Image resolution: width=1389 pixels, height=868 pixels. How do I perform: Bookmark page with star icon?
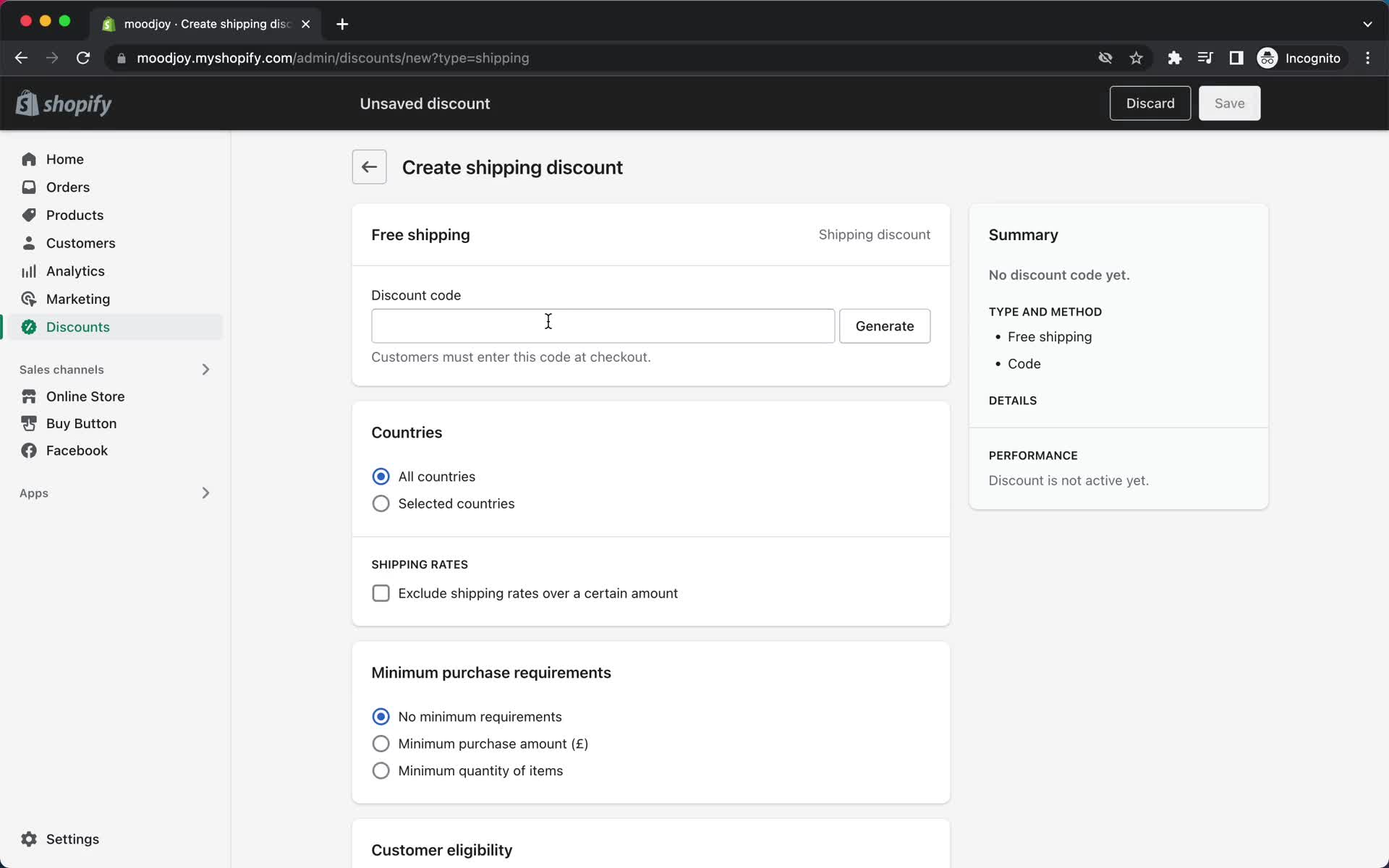(x=1136, y=58)
